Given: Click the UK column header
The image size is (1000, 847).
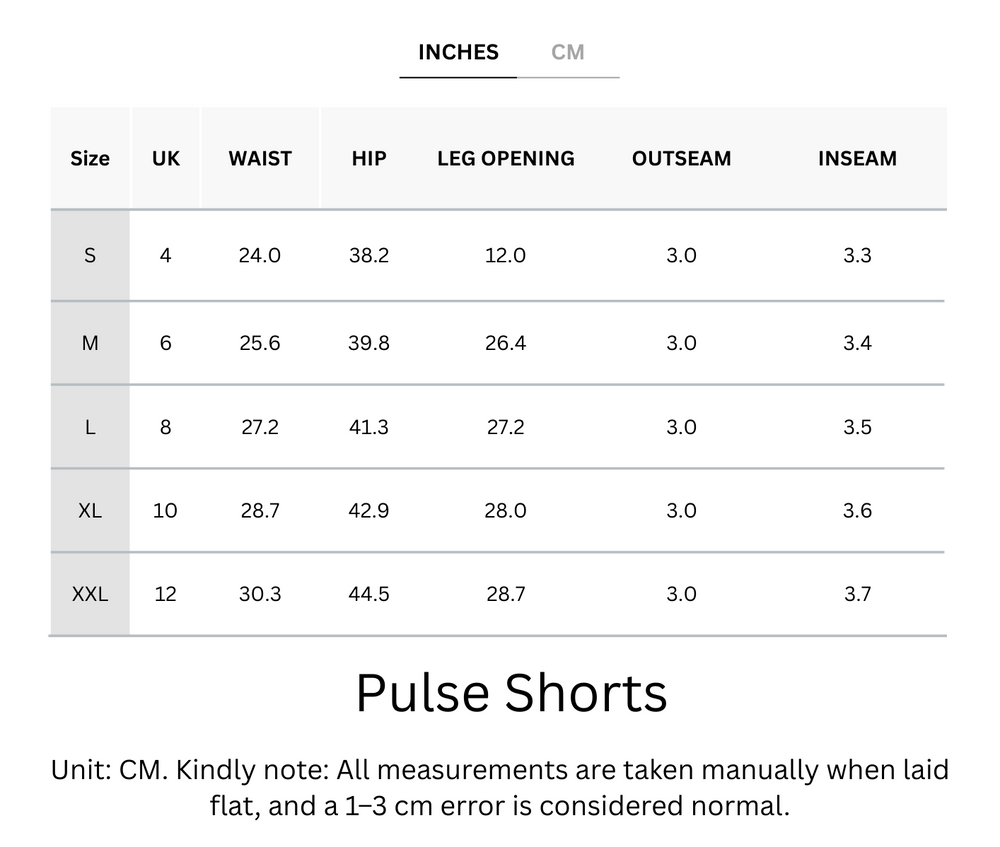Looking at the screenshot, I should coord(165,158).
